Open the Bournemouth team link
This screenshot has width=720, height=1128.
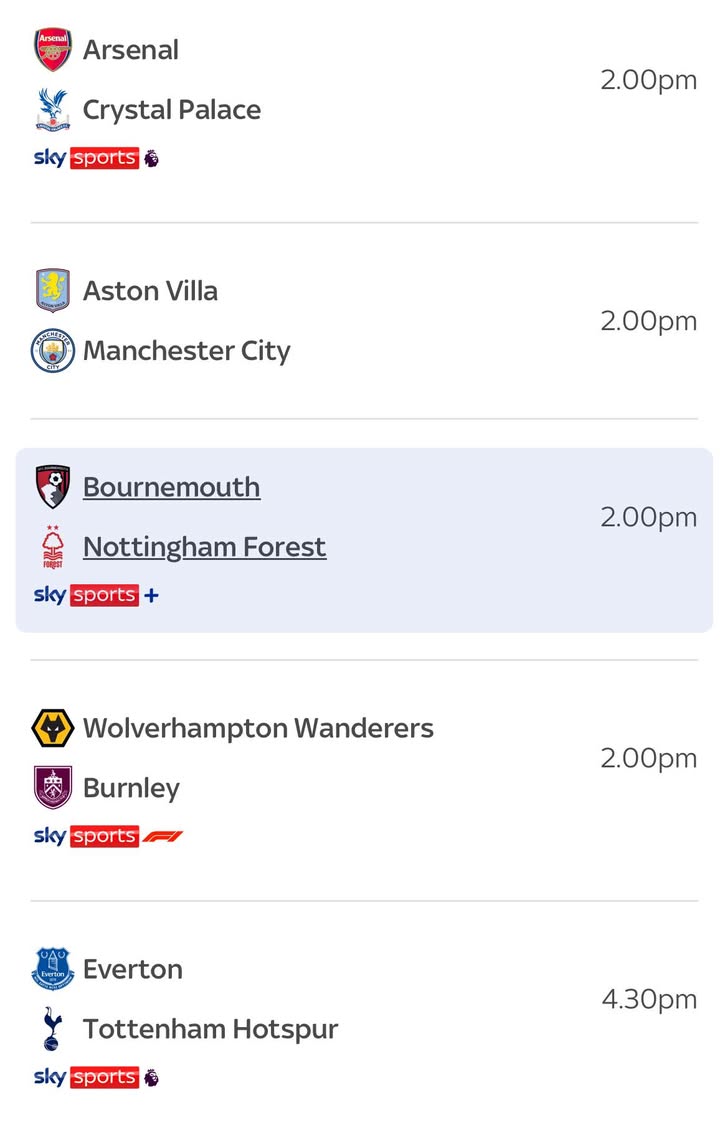tap(171, 487)
